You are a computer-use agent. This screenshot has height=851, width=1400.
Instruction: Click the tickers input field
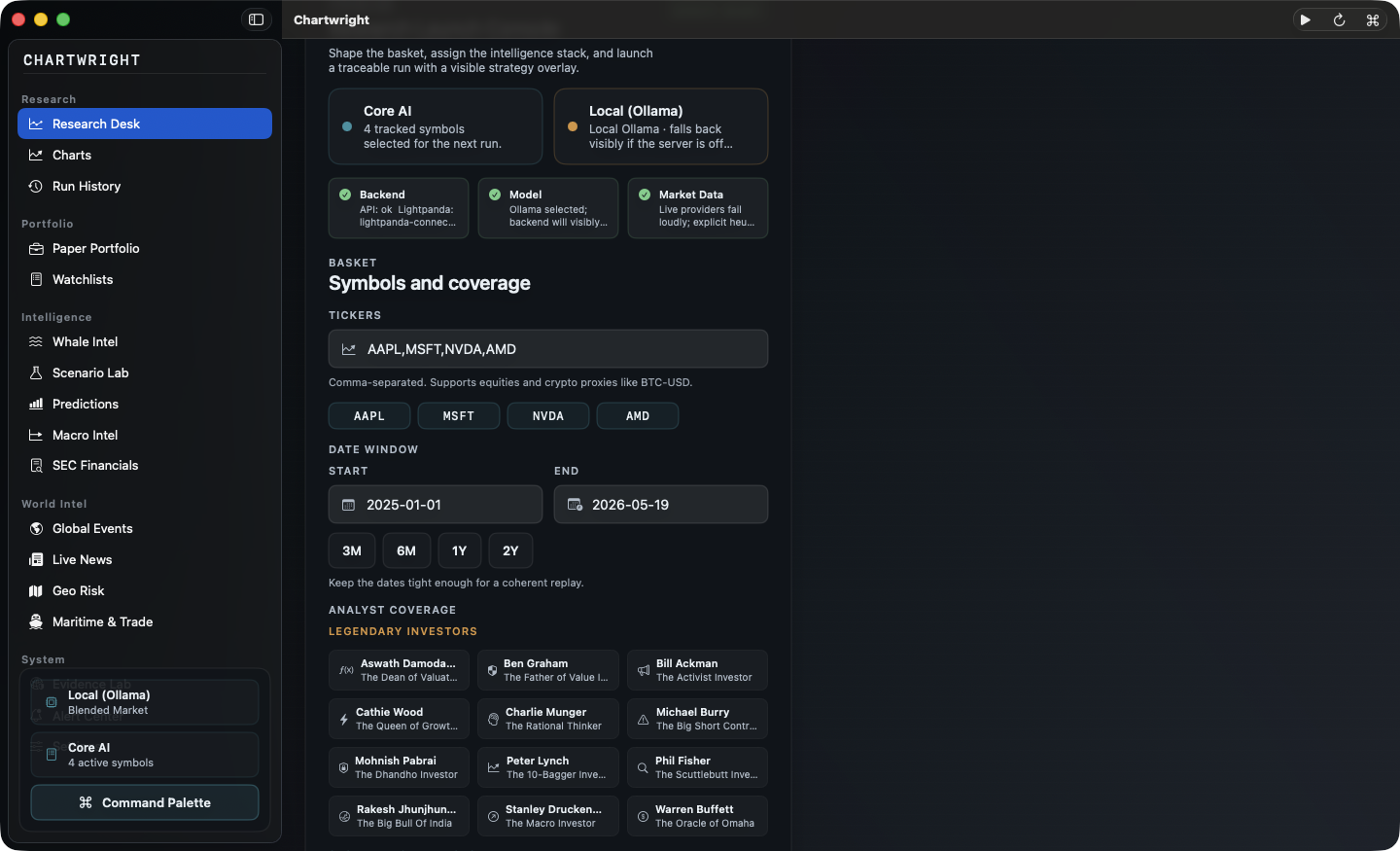pos(548,349)
